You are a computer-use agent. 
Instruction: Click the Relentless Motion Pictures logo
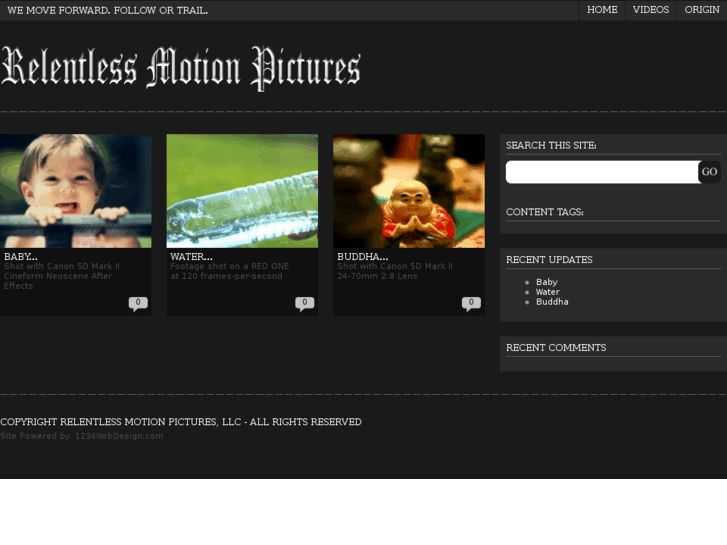[181, 68]
